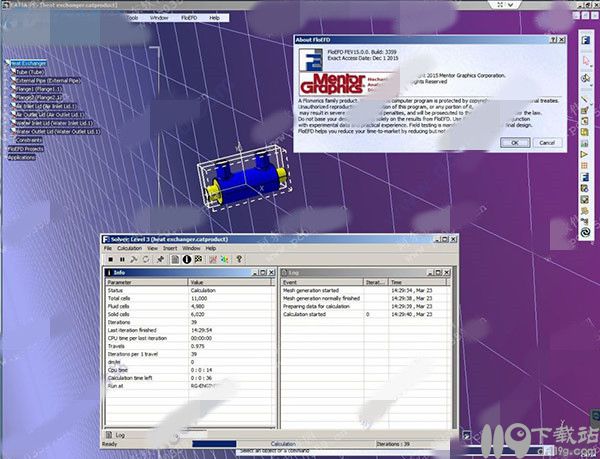This screenshot has height=459, width=600.
Task: Click the 'Fluid cells' parameter row
Action: point(190,306)
